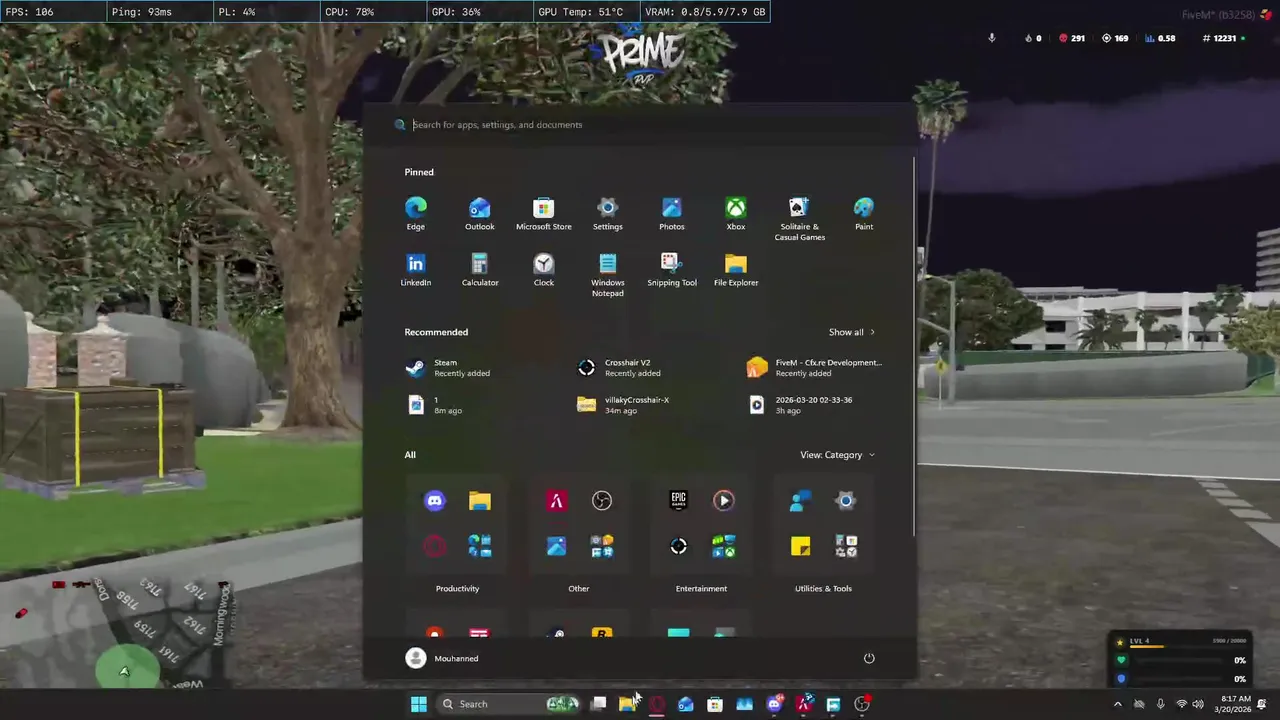This screenshot has height=720, width=1280.
Task: Click the Start menu vertical scrollbar
Action: pos(914,345)
